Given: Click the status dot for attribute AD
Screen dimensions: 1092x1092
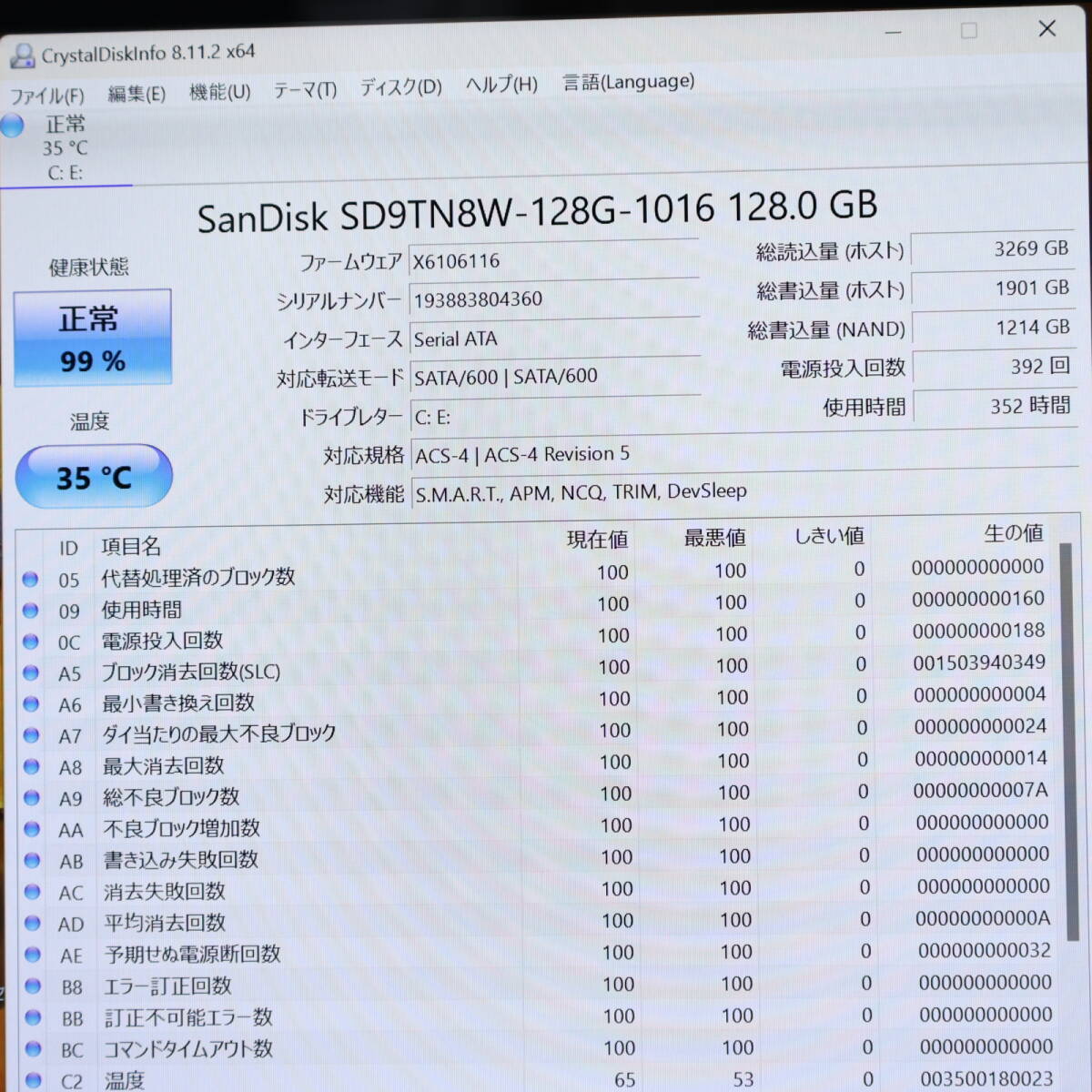Looking at the screenshot, I should 33,923.
